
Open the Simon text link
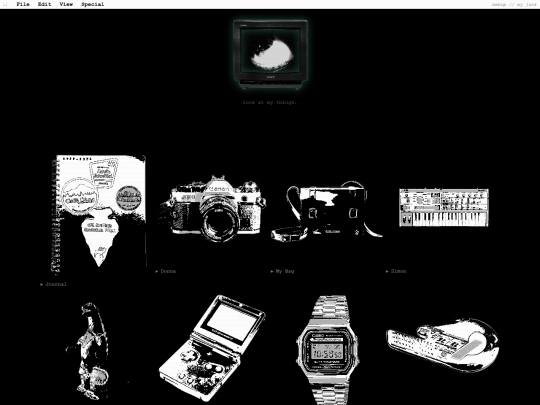(x=398, y=271)
